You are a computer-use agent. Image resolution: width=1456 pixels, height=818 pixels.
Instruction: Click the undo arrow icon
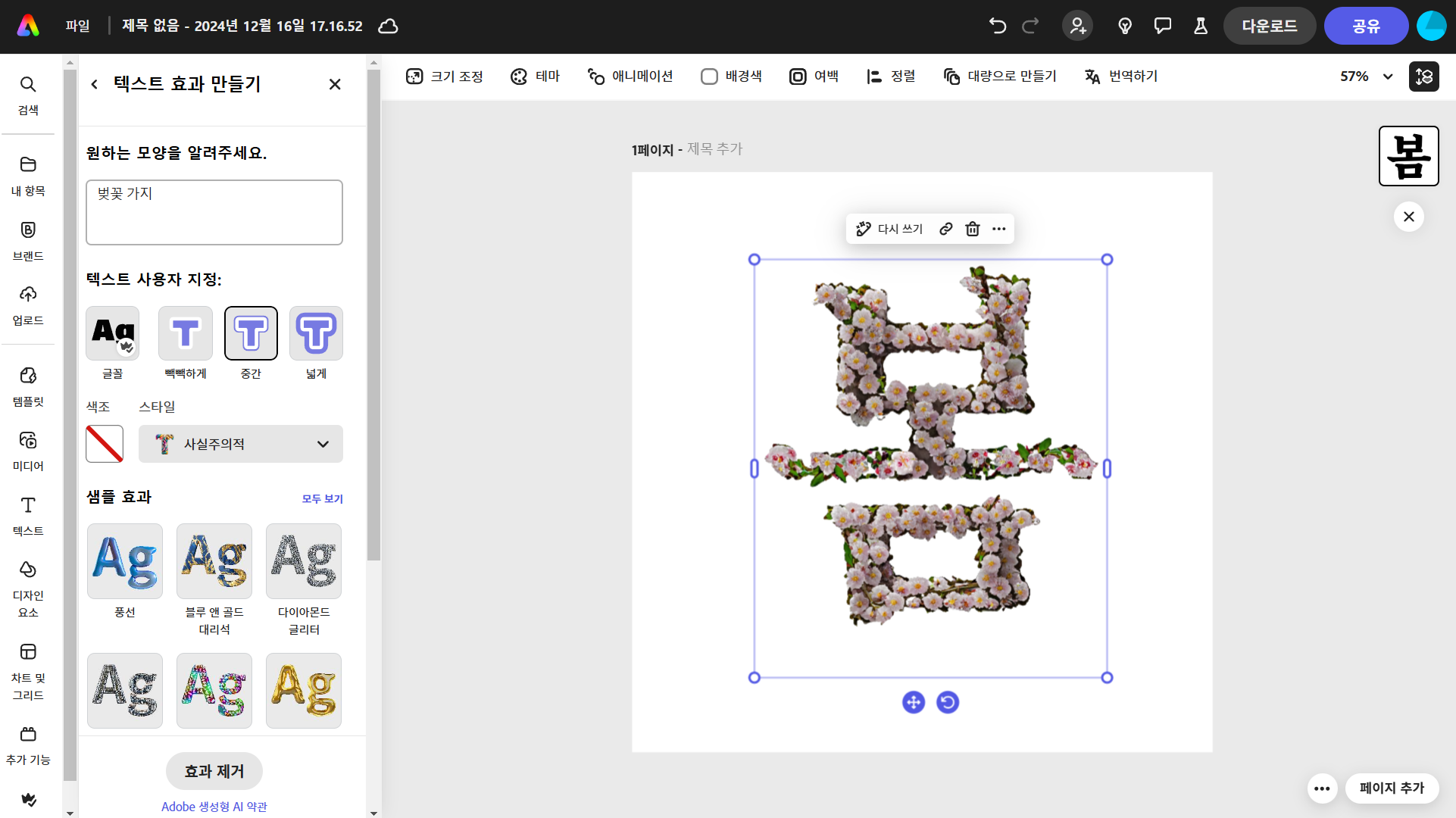point(997,26)
